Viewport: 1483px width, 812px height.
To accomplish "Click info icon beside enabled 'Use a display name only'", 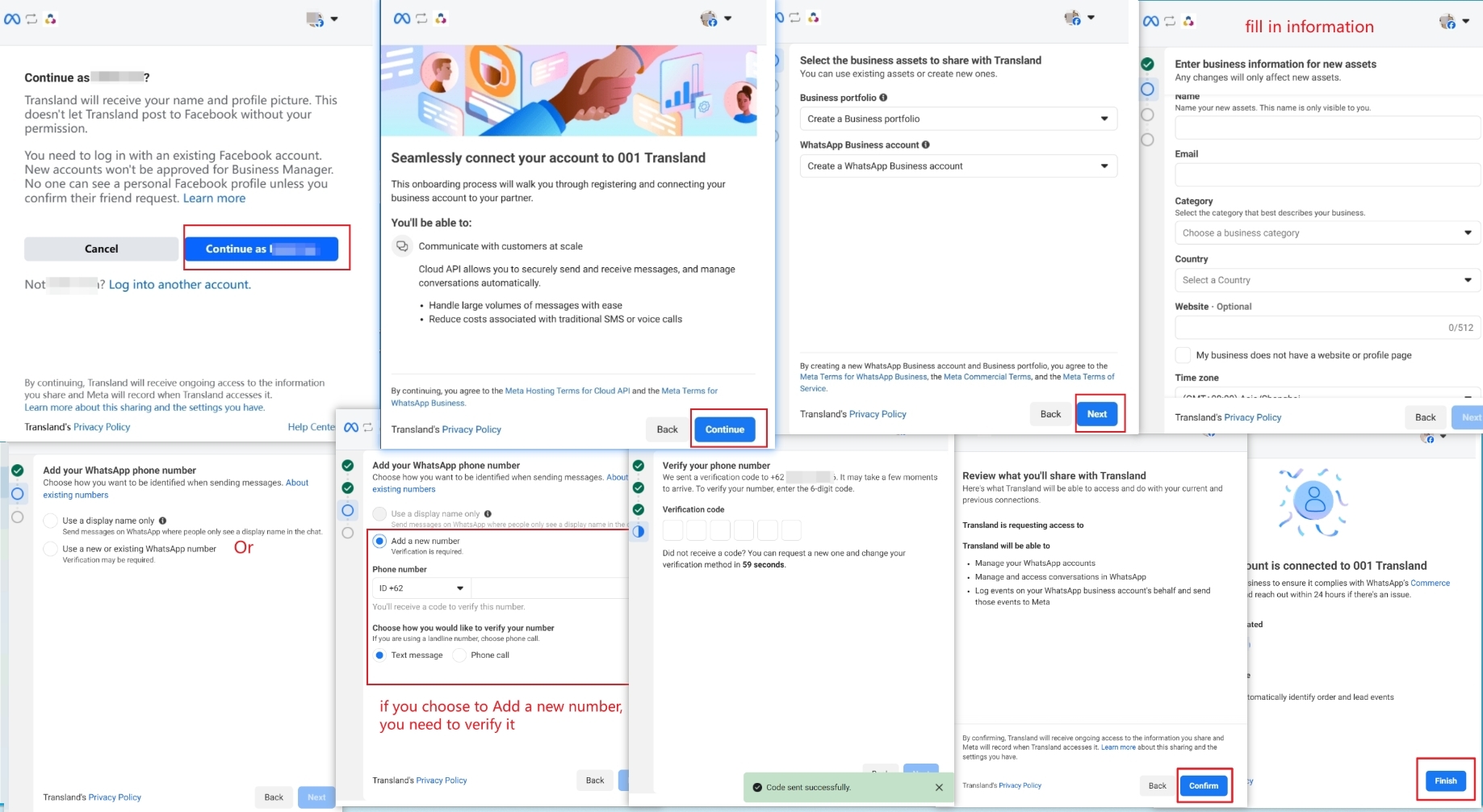I will tap(162, 521).
